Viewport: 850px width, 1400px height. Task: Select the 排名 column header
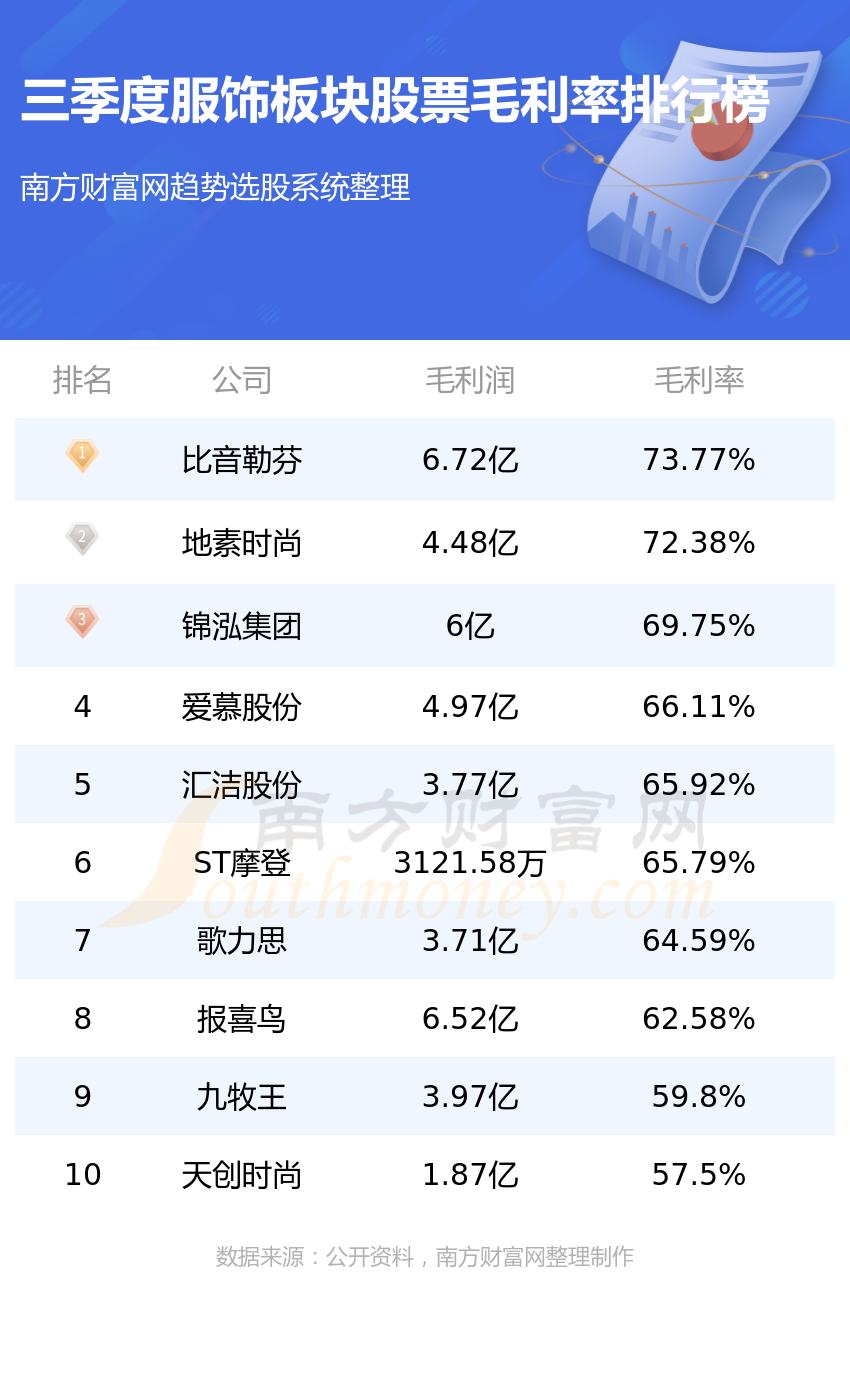[x=82, y=380]
